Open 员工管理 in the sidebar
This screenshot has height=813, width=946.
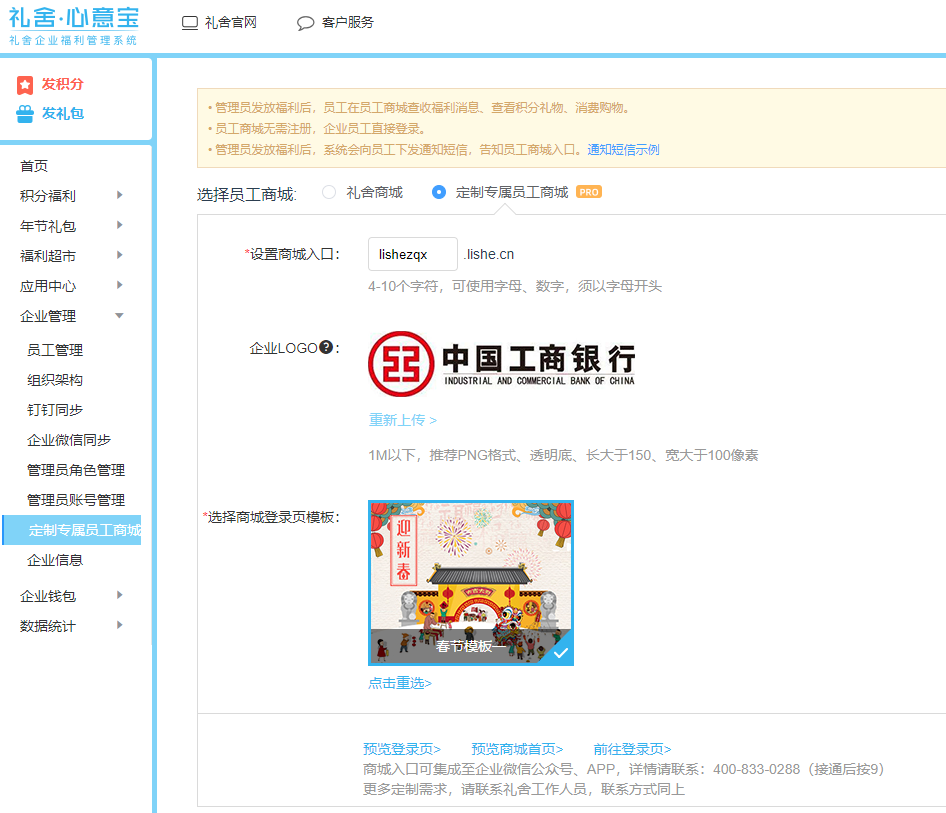tap(55, 350)
